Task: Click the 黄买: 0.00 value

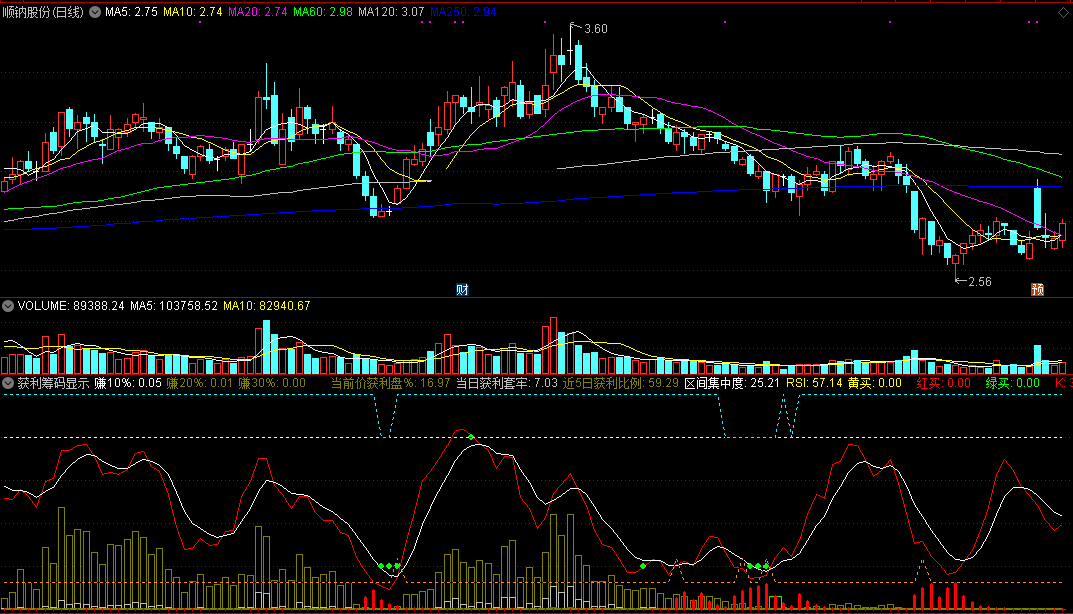Action: pyautogui.click(x=875, y=383)
